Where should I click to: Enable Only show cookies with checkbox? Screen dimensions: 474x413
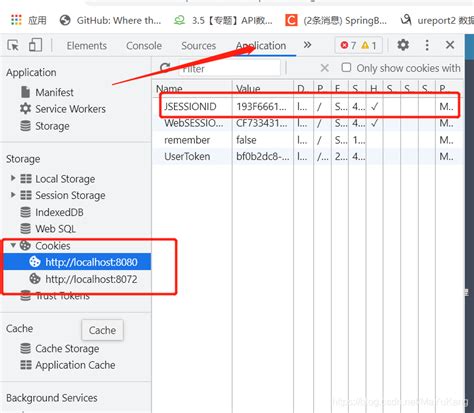pyautogui.click(x=346, y=68)
